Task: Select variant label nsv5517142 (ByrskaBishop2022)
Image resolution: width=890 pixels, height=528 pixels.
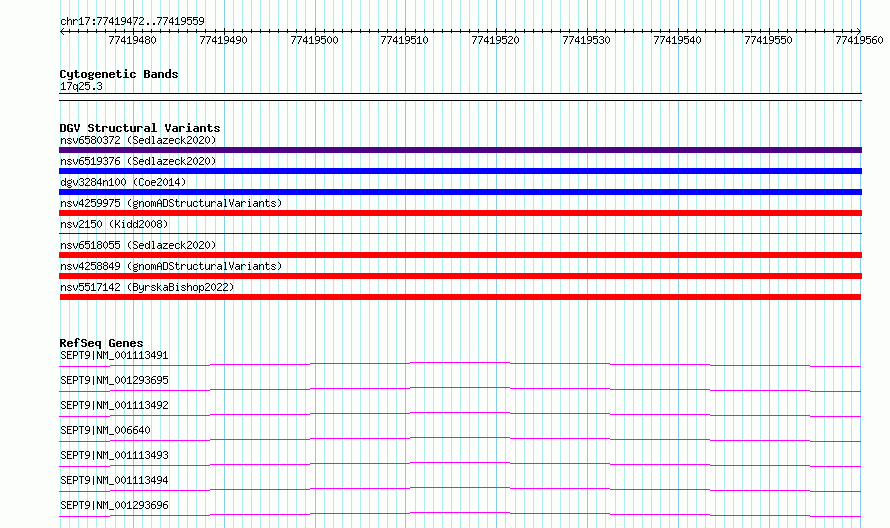Action: pos(147,287)
